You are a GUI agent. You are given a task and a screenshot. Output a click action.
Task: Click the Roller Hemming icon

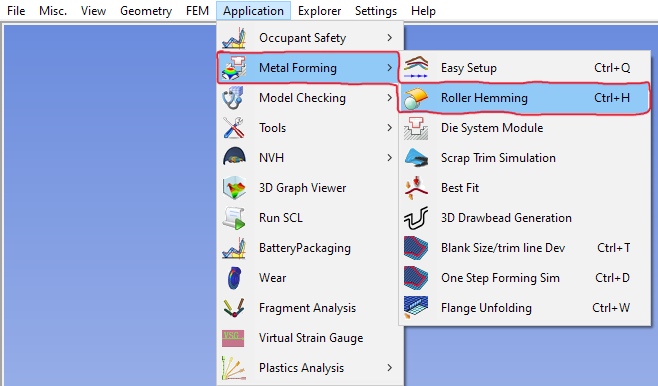pos(416,98)
